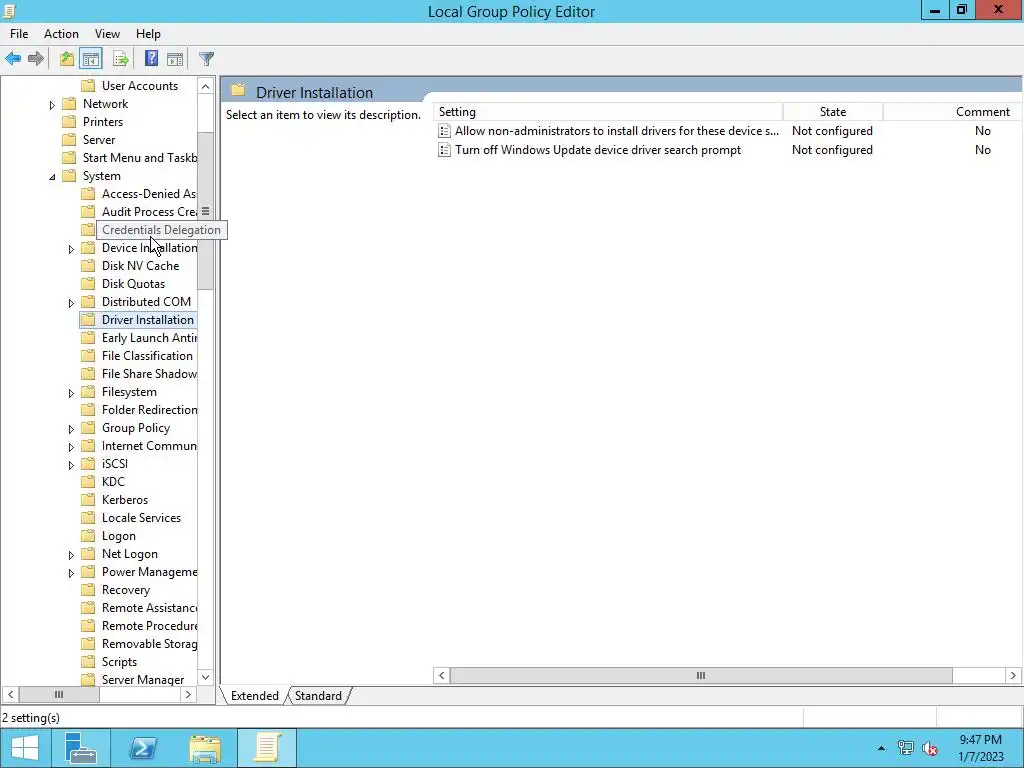Toggle Show/Hide Action Pane icon
The height and width of the screenshot is (768, 1024).
[175, 59]
